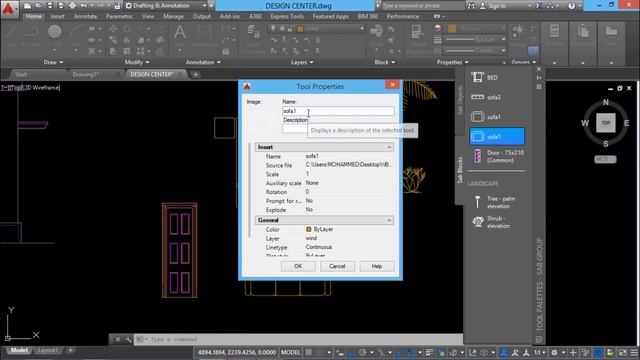This screenshot has height=360, width=640.
Task: Toggle annotation monitor plus icon
Action: point(573,352)
